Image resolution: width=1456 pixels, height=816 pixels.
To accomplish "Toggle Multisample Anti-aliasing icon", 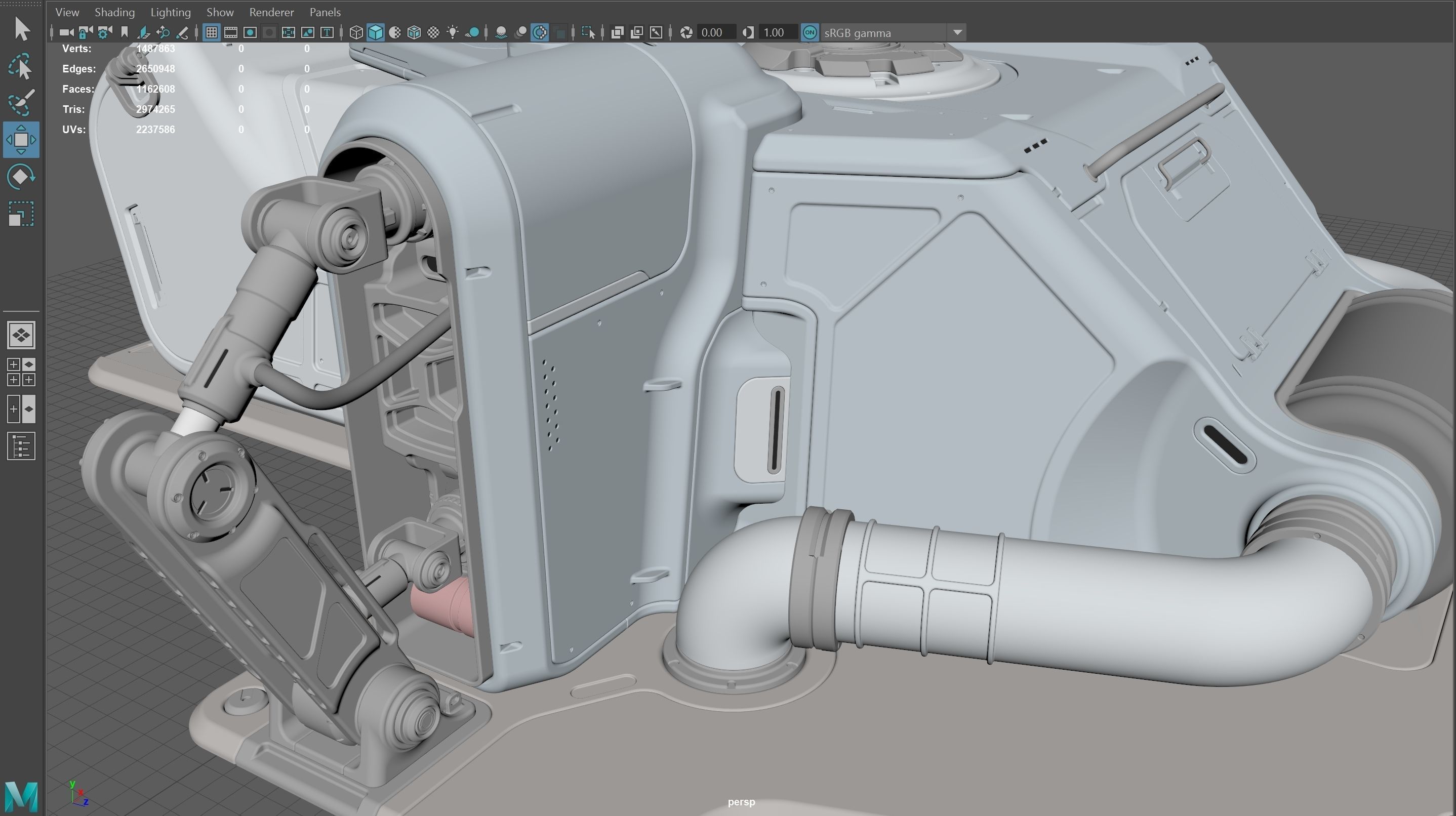I will [x=540, y=33].
